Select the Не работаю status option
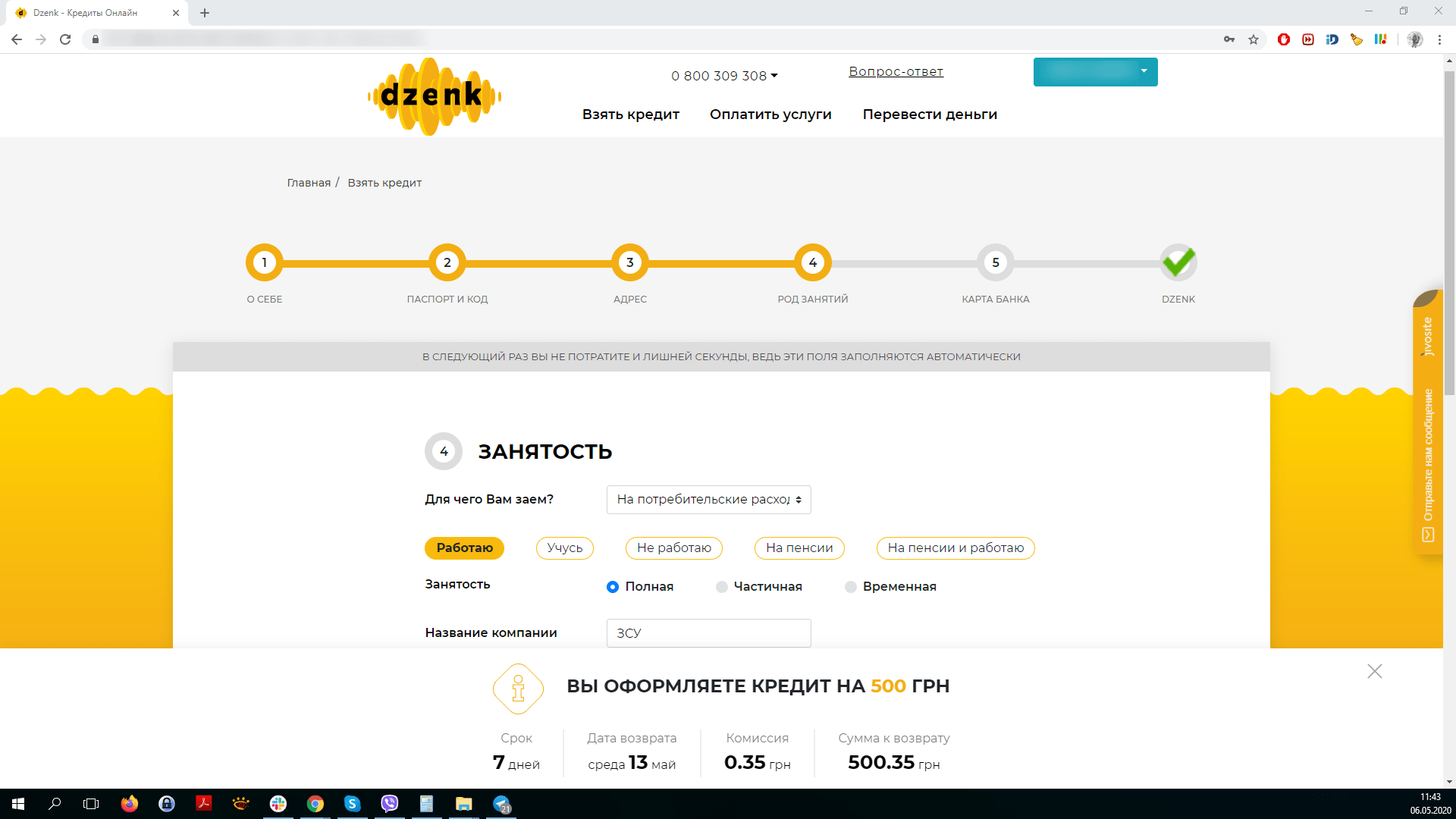The width and height of the screenshot is (1456, 819). tap(674, 548)
